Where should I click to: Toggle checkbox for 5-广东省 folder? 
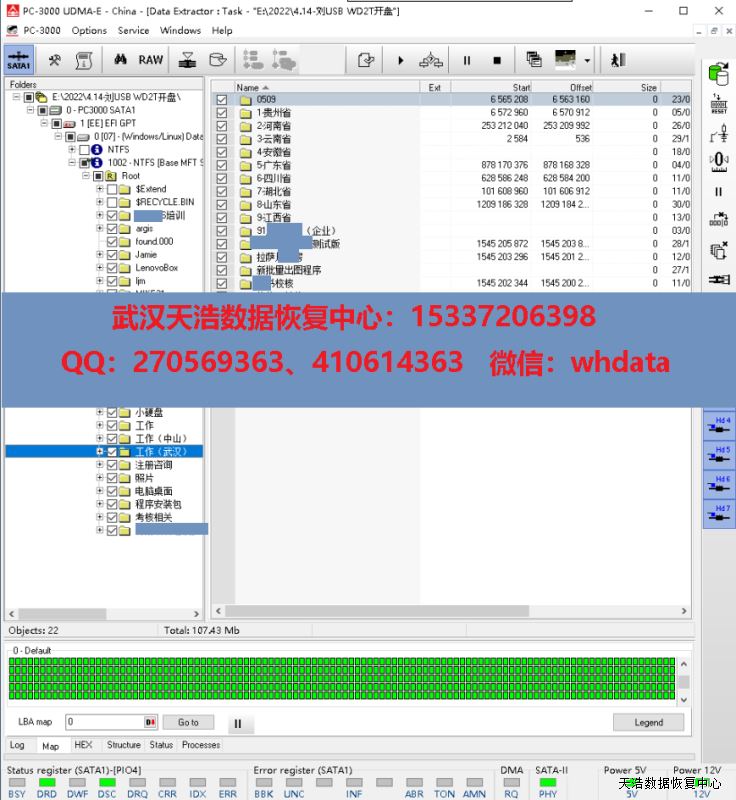222,165
